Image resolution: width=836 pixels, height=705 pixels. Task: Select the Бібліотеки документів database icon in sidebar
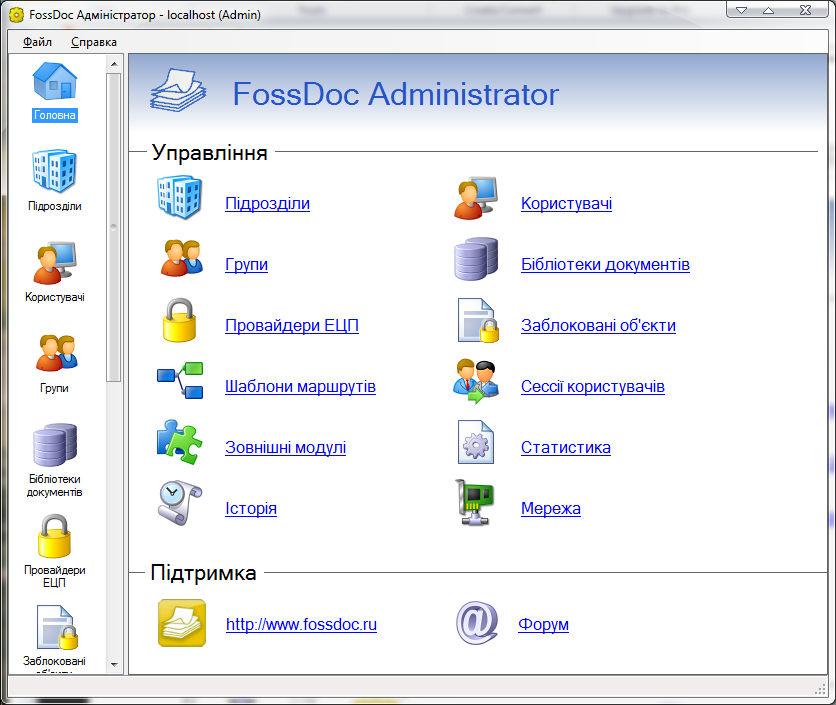[x=54, y=445]
